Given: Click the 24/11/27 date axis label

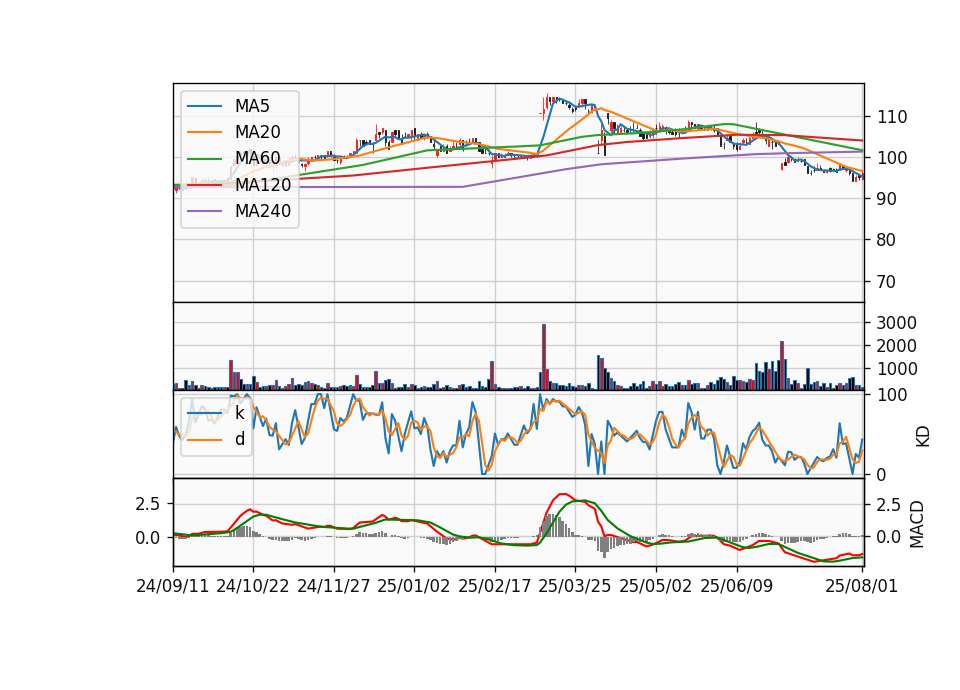Looking at the screenshot, I should point(334,587).
